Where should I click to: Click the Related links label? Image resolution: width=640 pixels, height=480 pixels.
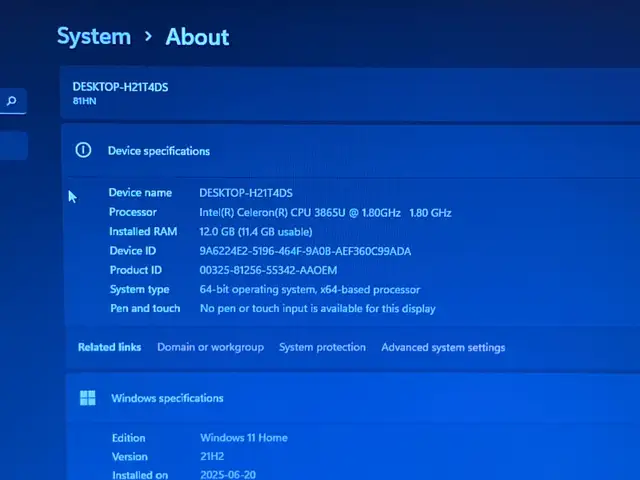tap(109, 347)
